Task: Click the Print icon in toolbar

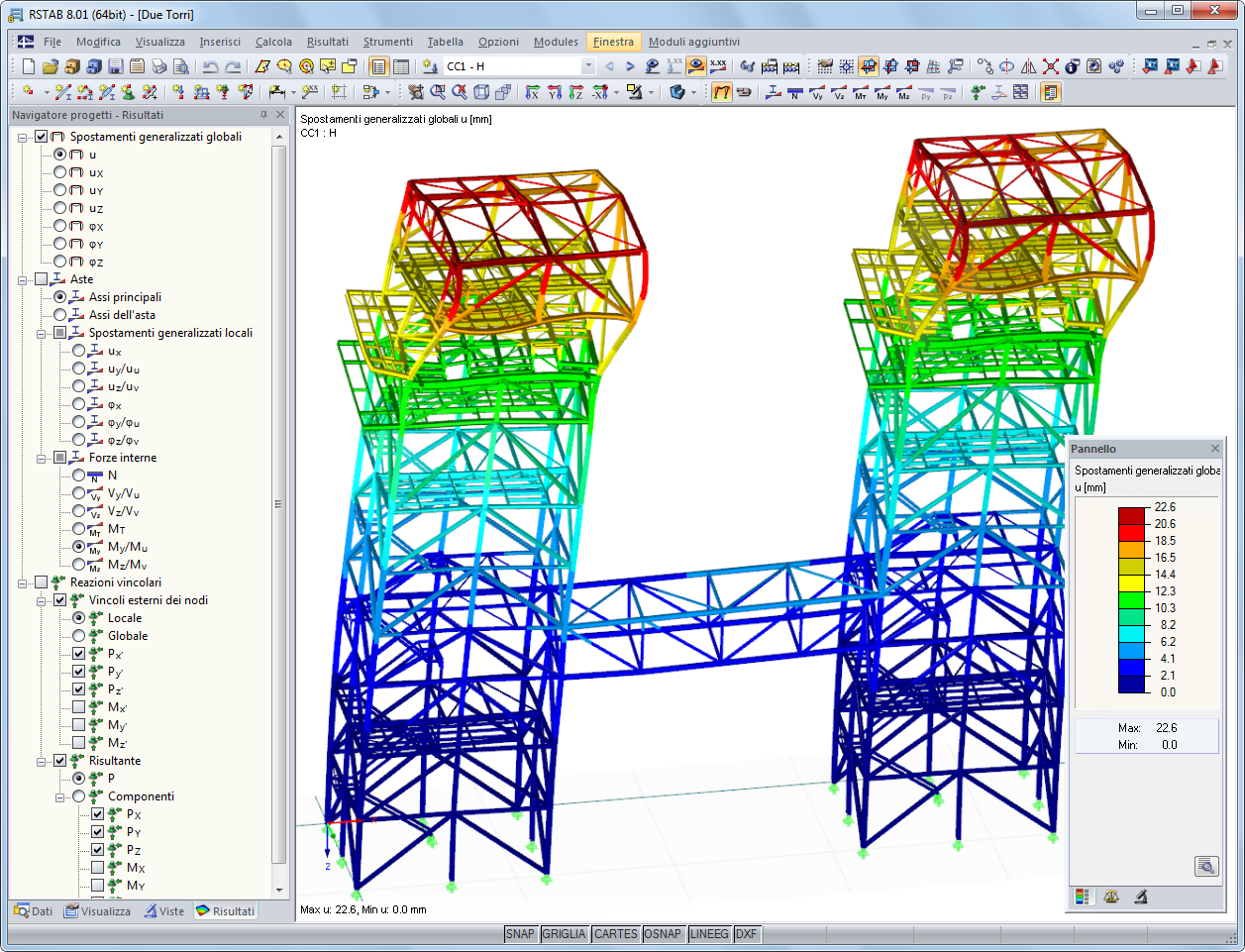Action: pos(158,66)
